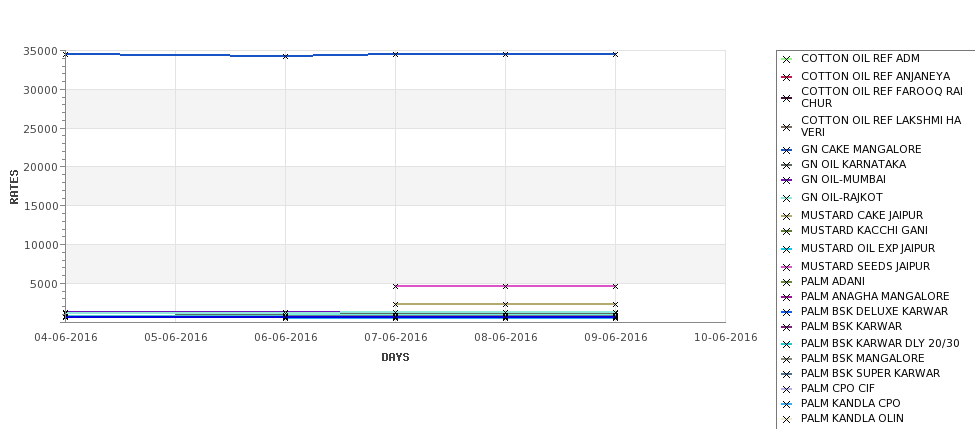The width and height of the screenshot is (975, 429).
Task: Select the PALM BSK SUPER KARWAR legend label
Action: click(x=870, y=374)
